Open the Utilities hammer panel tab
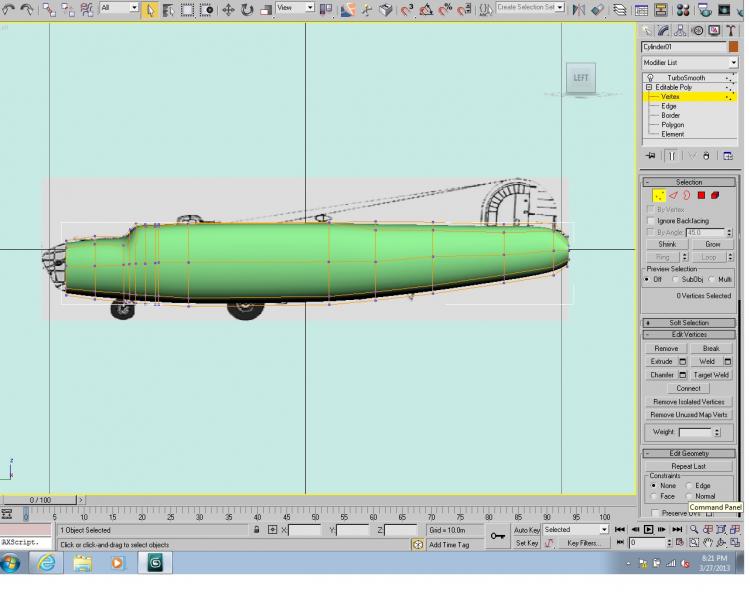Image resolution: width=750 pixels, height=600 pixels. (x=730, y=31)
